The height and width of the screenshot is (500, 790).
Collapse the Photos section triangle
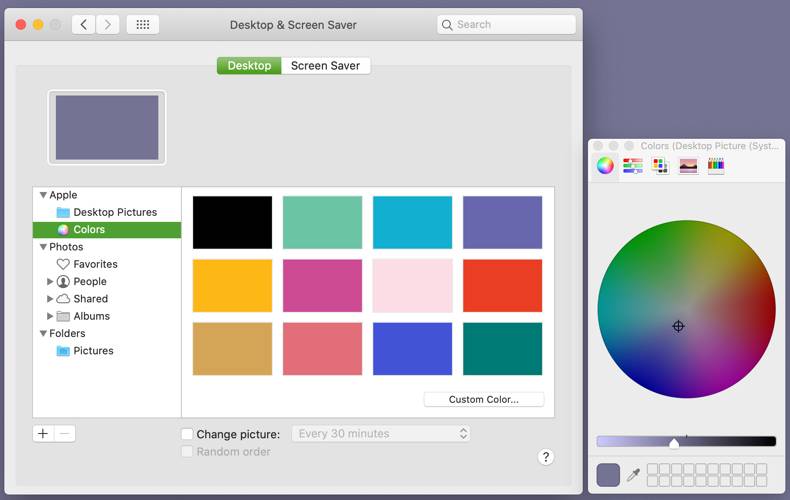click(x=43, y=247)
